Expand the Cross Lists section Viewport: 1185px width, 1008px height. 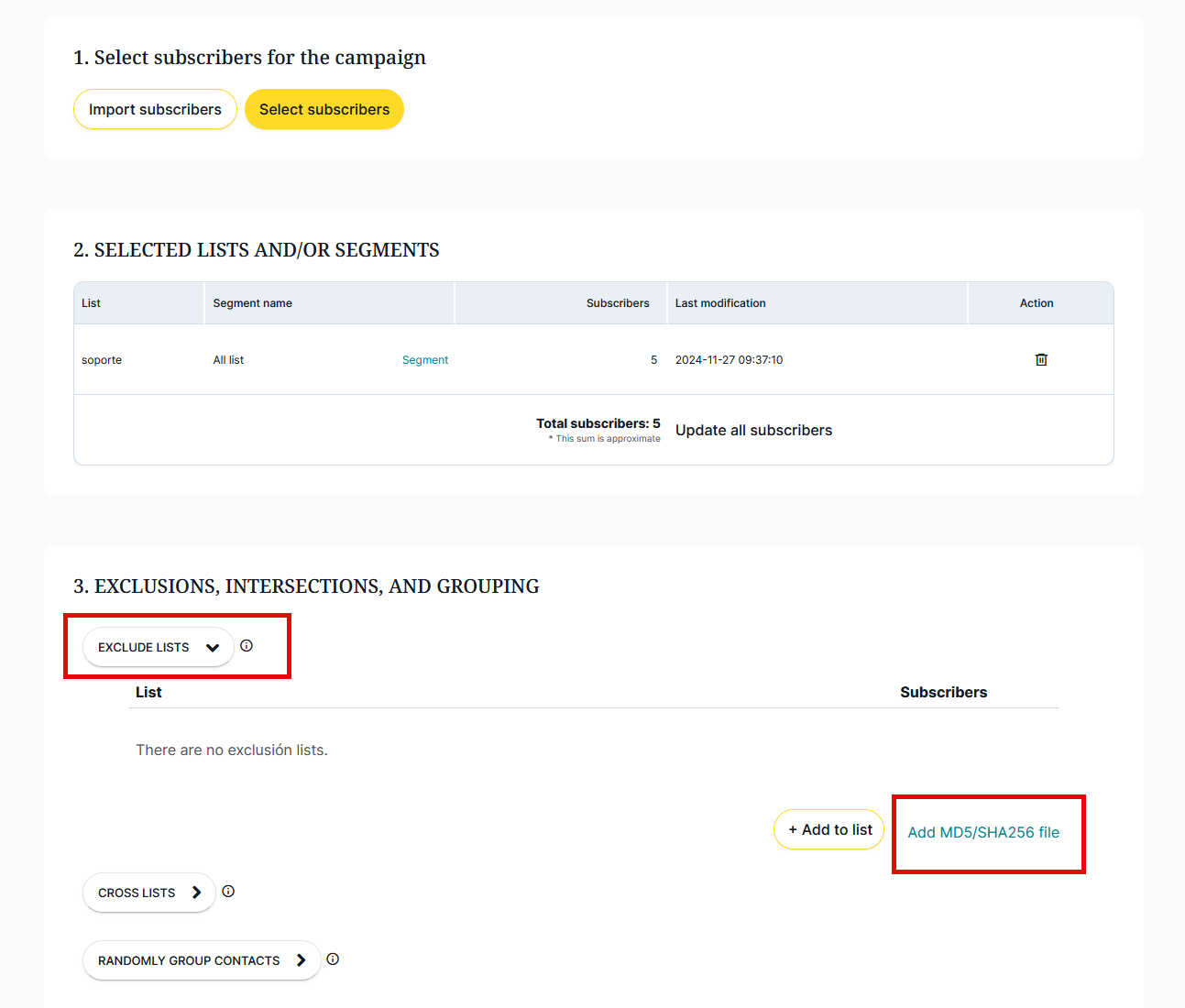tap(148, 893)
